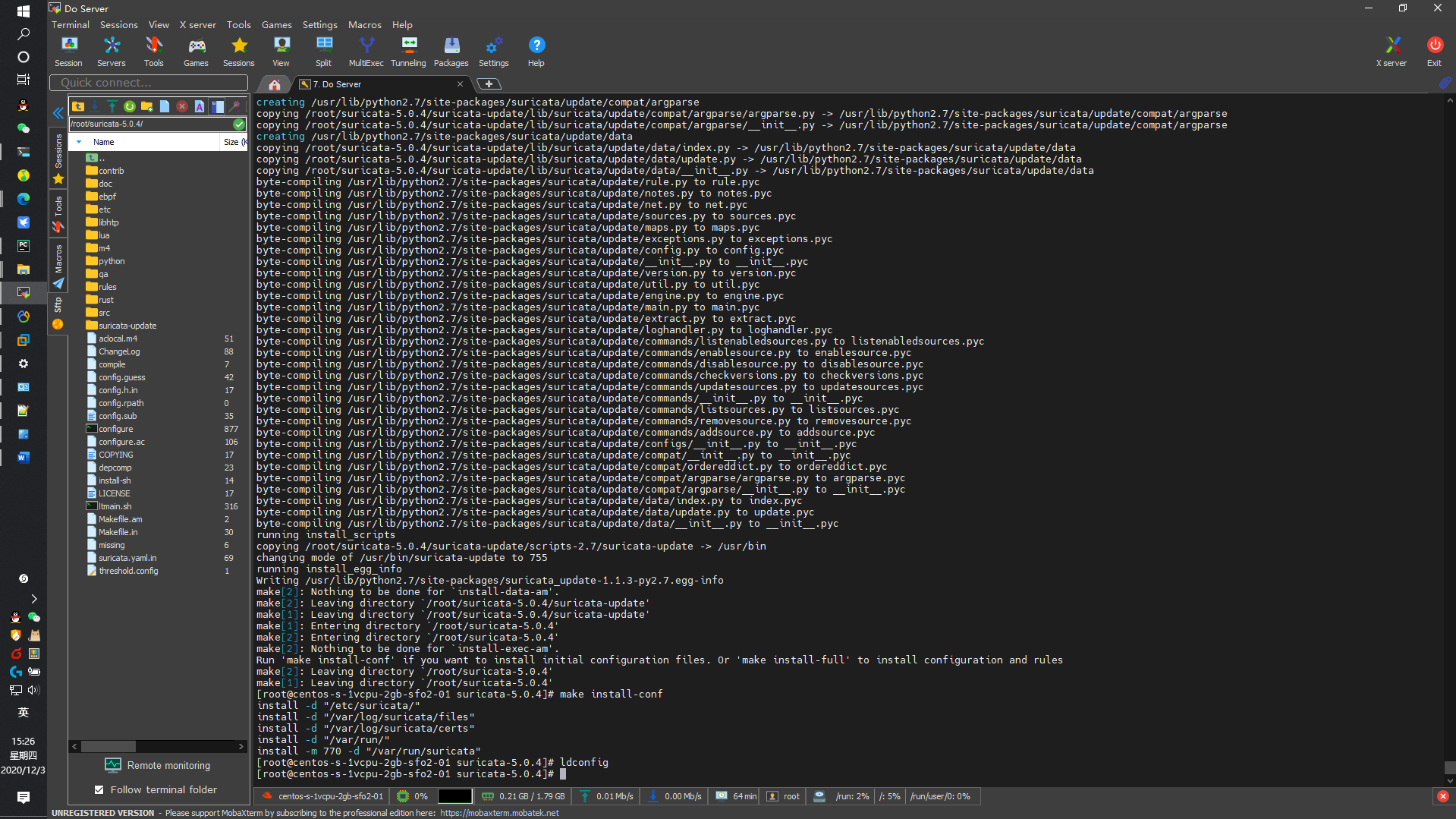Click the magic wand icon in SFTP toolbar

[235, 106]
